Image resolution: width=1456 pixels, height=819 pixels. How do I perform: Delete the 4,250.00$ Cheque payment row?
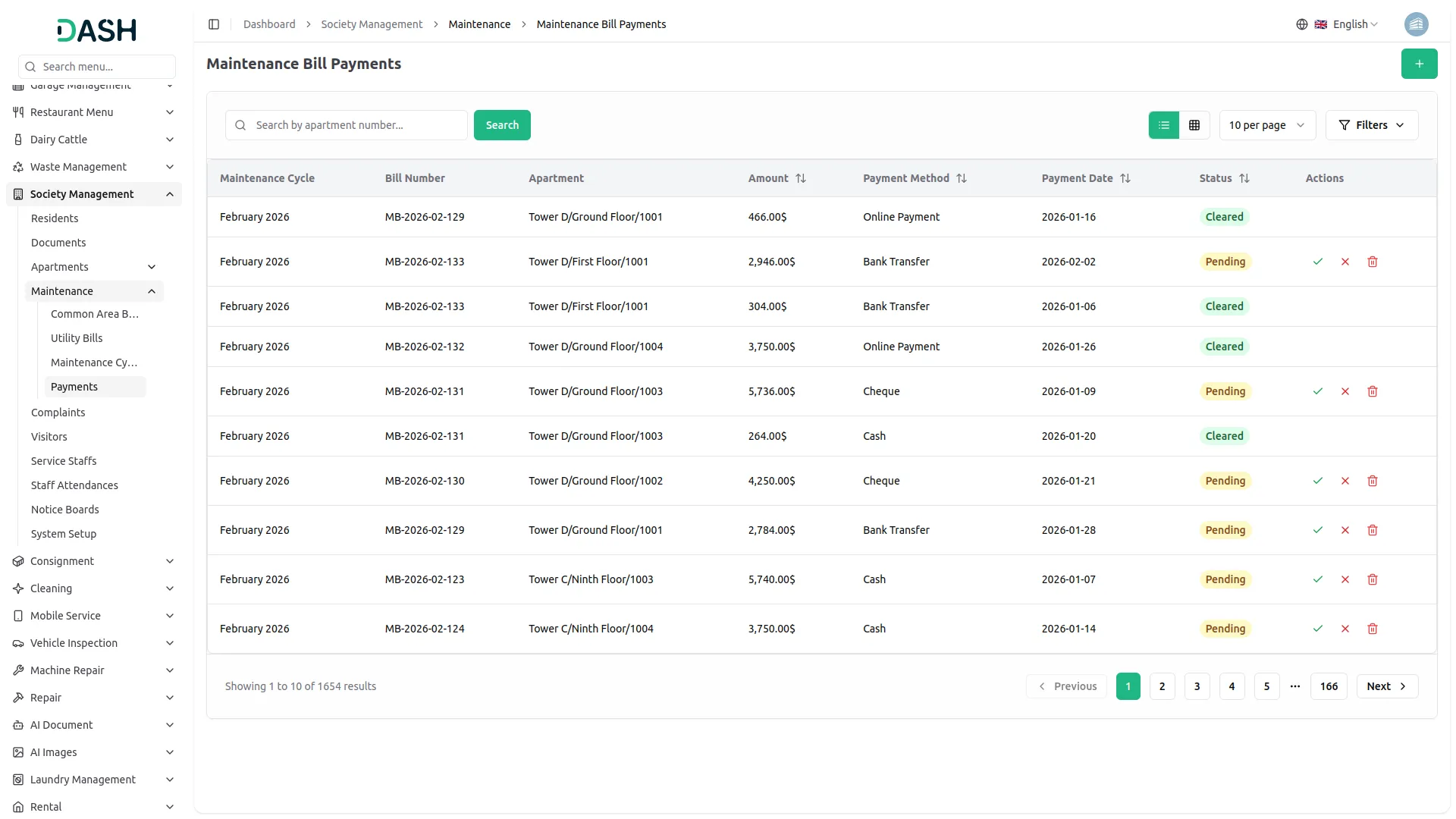(1373, 481)
